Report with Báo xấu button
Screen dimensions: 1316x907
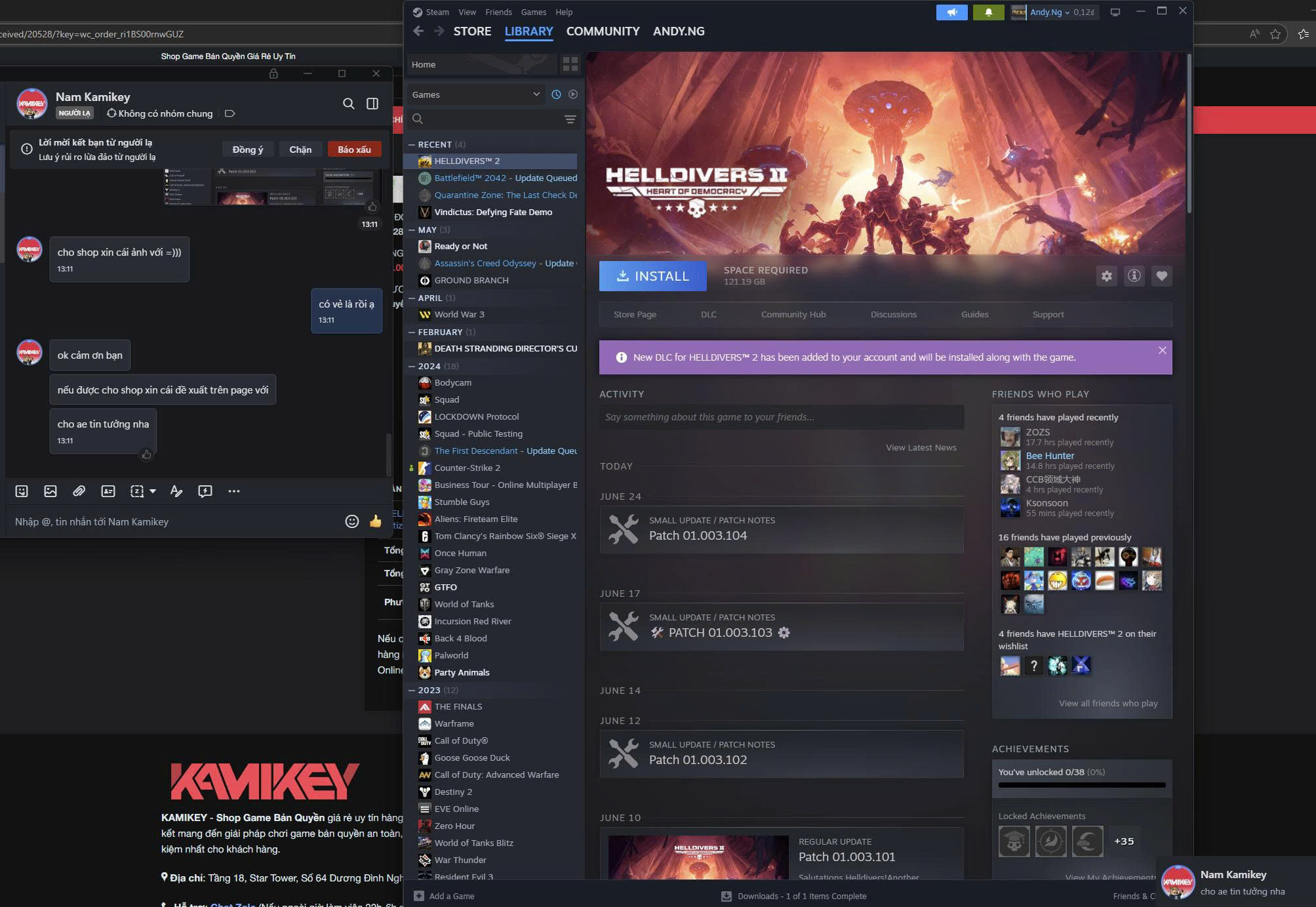coord(354,150)
